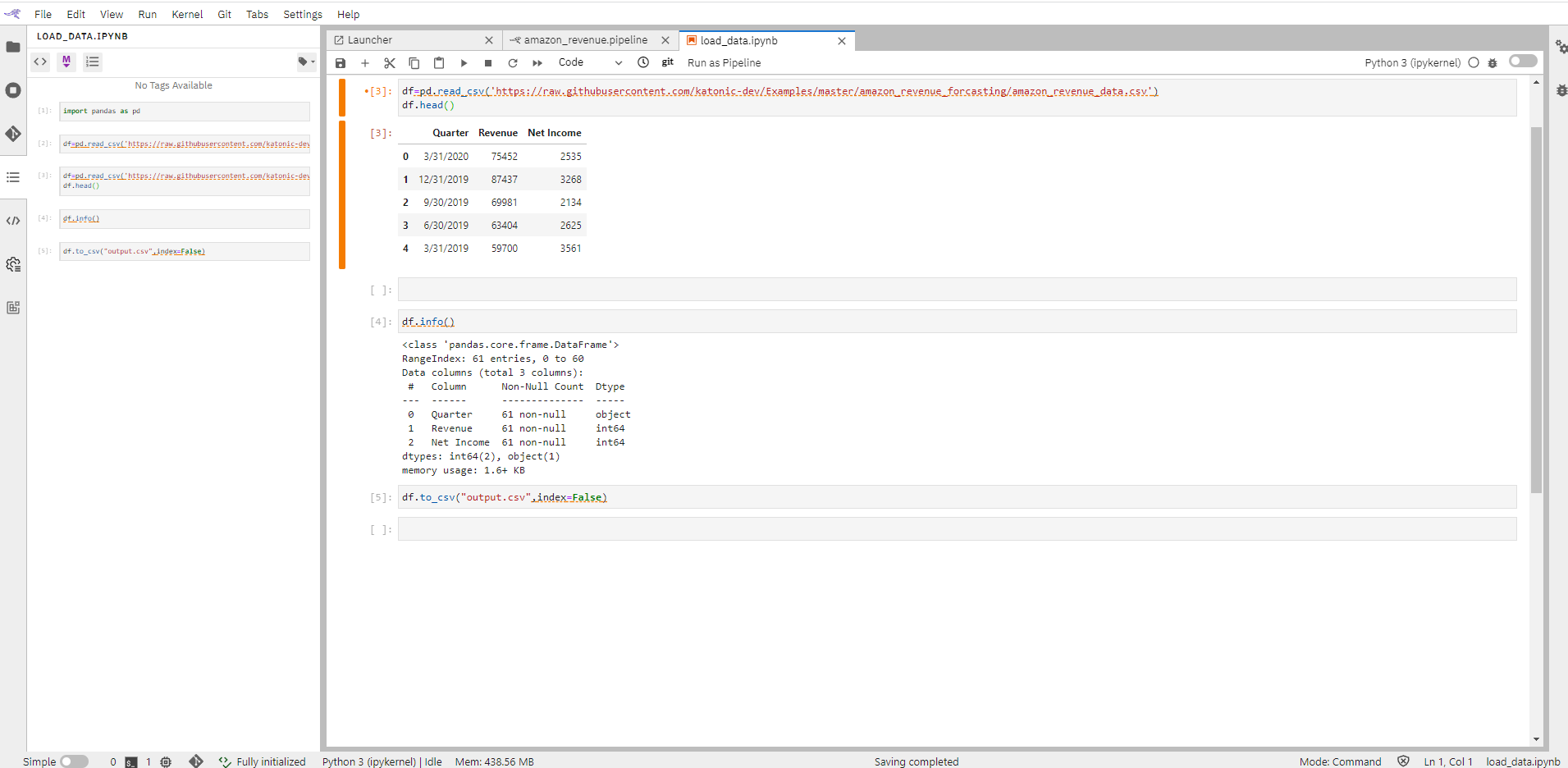Image resolution: width=1568 pixels, height=768 pixels.
Task: Close the Launcher tab
Action: pyautogui.click(x=489, y=40)
